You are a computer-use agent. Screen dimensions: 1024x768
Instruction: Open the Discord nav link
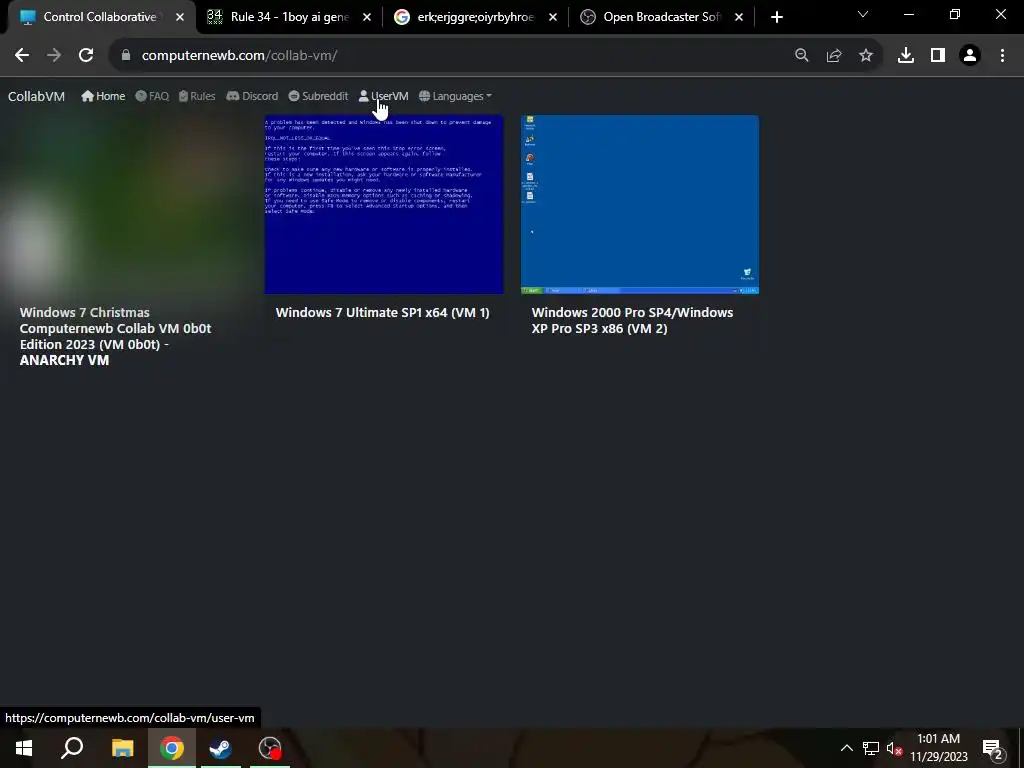point(252,96)
